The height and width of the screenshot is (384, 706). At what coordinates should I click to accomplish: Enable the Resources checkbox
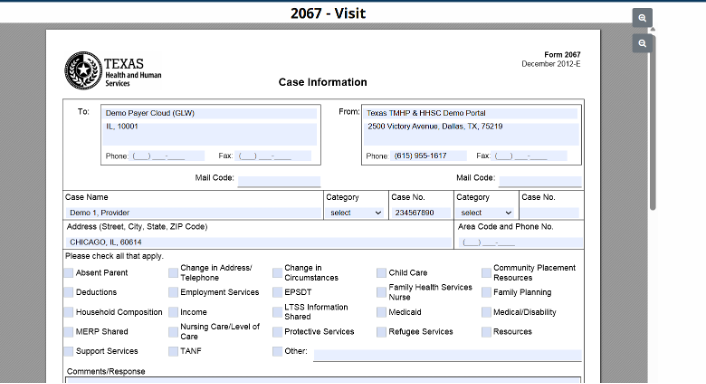coord(486,332)
